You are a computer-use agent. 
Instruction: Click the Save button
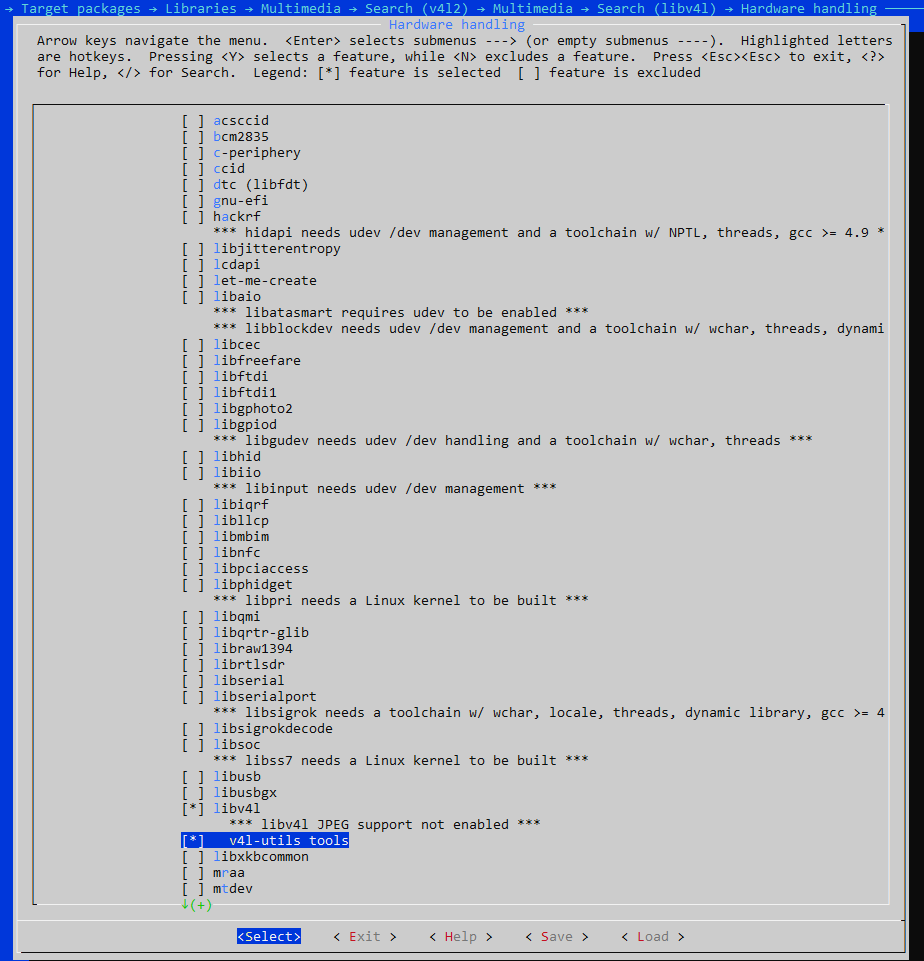pos(556,936)
